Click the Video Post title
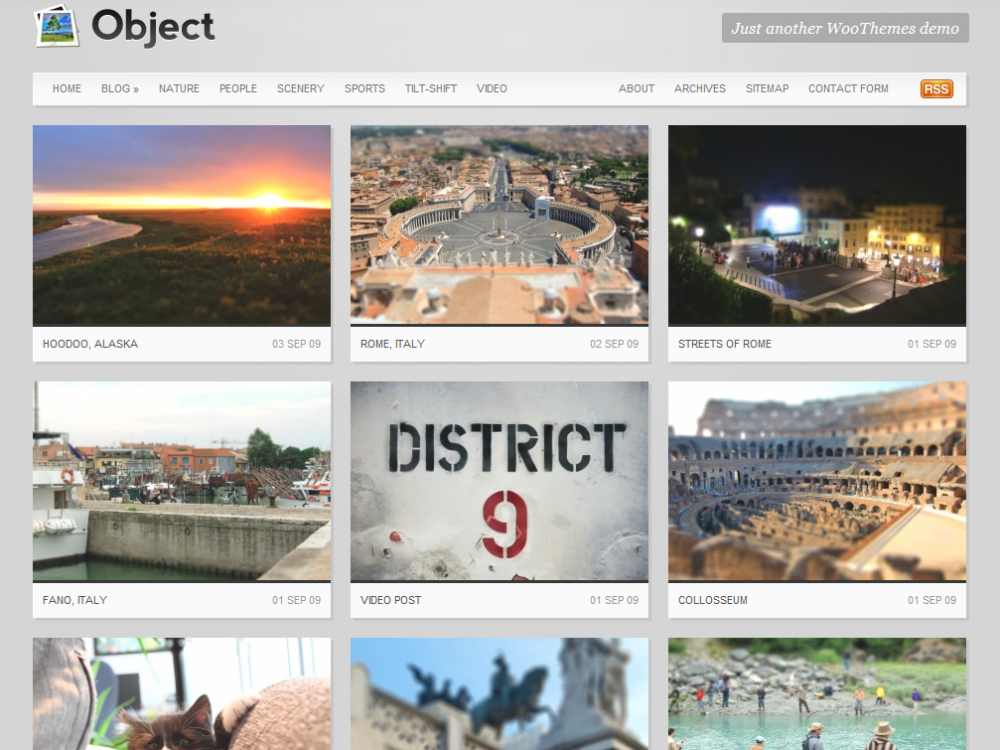This screenshot has height=750, width=1000. point(390,600)
